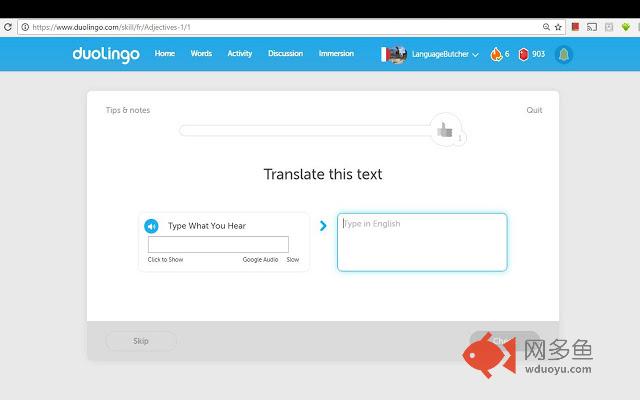Click the thumbs-up progress icon
The height and width of the screenshot is (400, 640).
pos(446,130)
